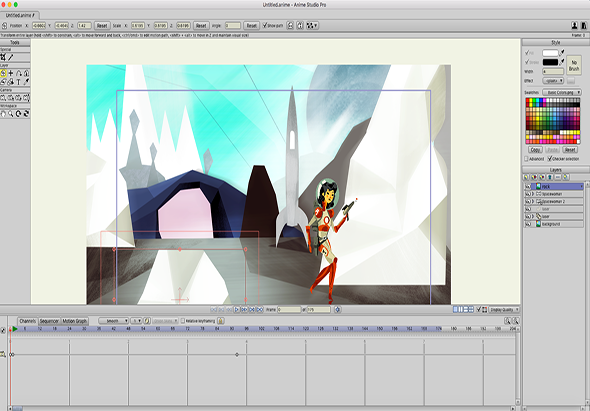Expand the spacewoman layer group
Viewport: 590px width, 411px height.
pyautogui.click(x=533, y=194)
